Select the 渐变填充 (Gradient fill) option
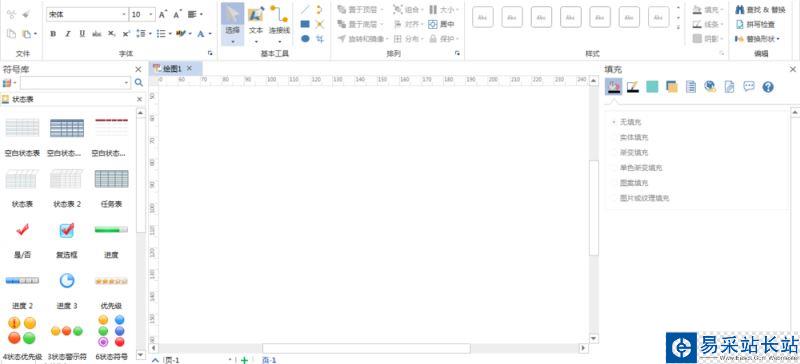800x364 pixels. [x=630, y=152]
